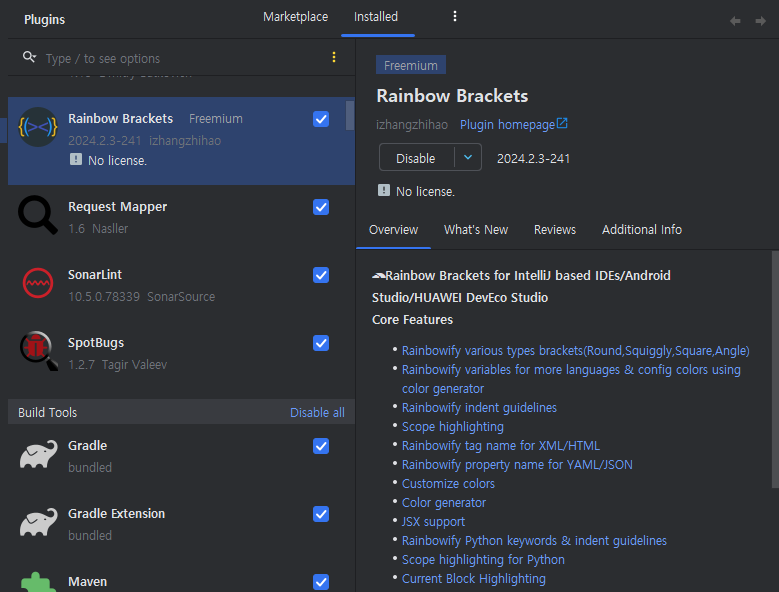Click warning icon in the details pane
This screenshot has width=779, height=592.
coord(384,190)
